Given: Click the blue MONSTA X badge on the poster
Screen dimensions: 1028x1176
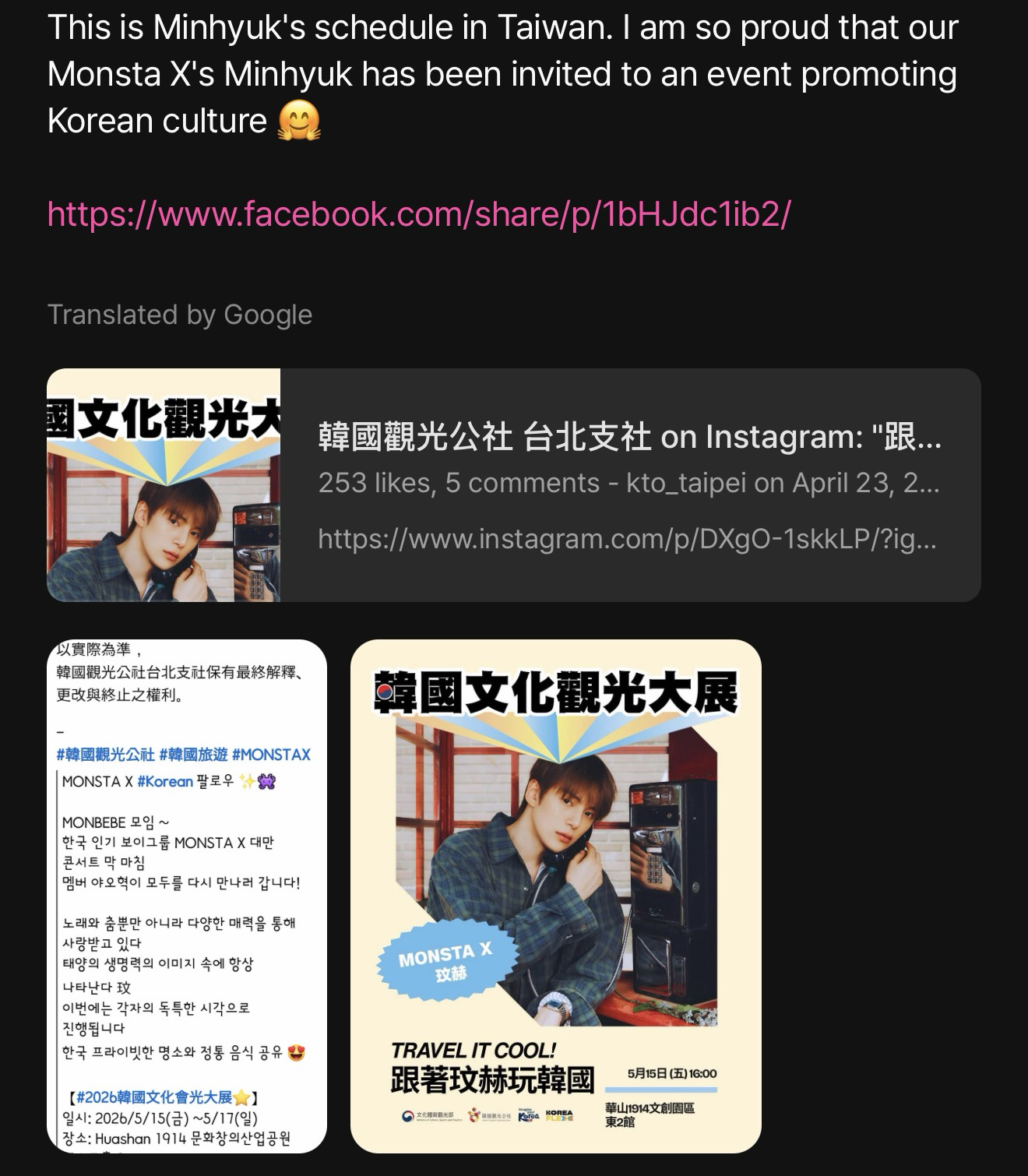Looking at the screenshot, I should point(445,963).
